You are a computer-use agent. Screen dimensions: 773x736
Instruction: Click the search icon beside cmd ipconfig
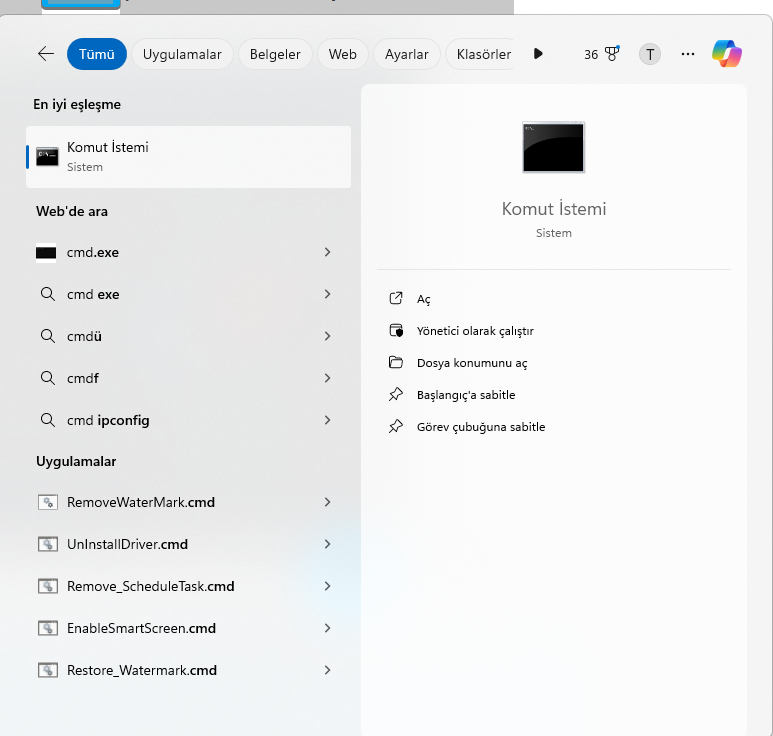point(48,420)
